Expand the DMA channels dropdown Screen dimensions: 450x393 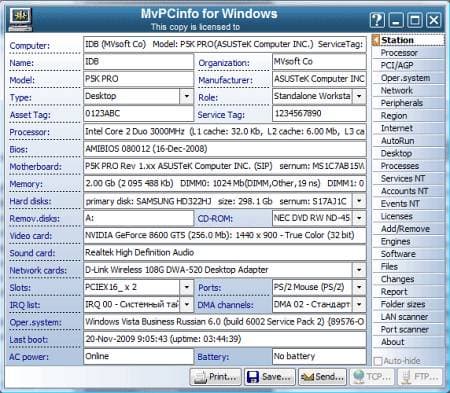pyautogui.click(x=359, y=304)
